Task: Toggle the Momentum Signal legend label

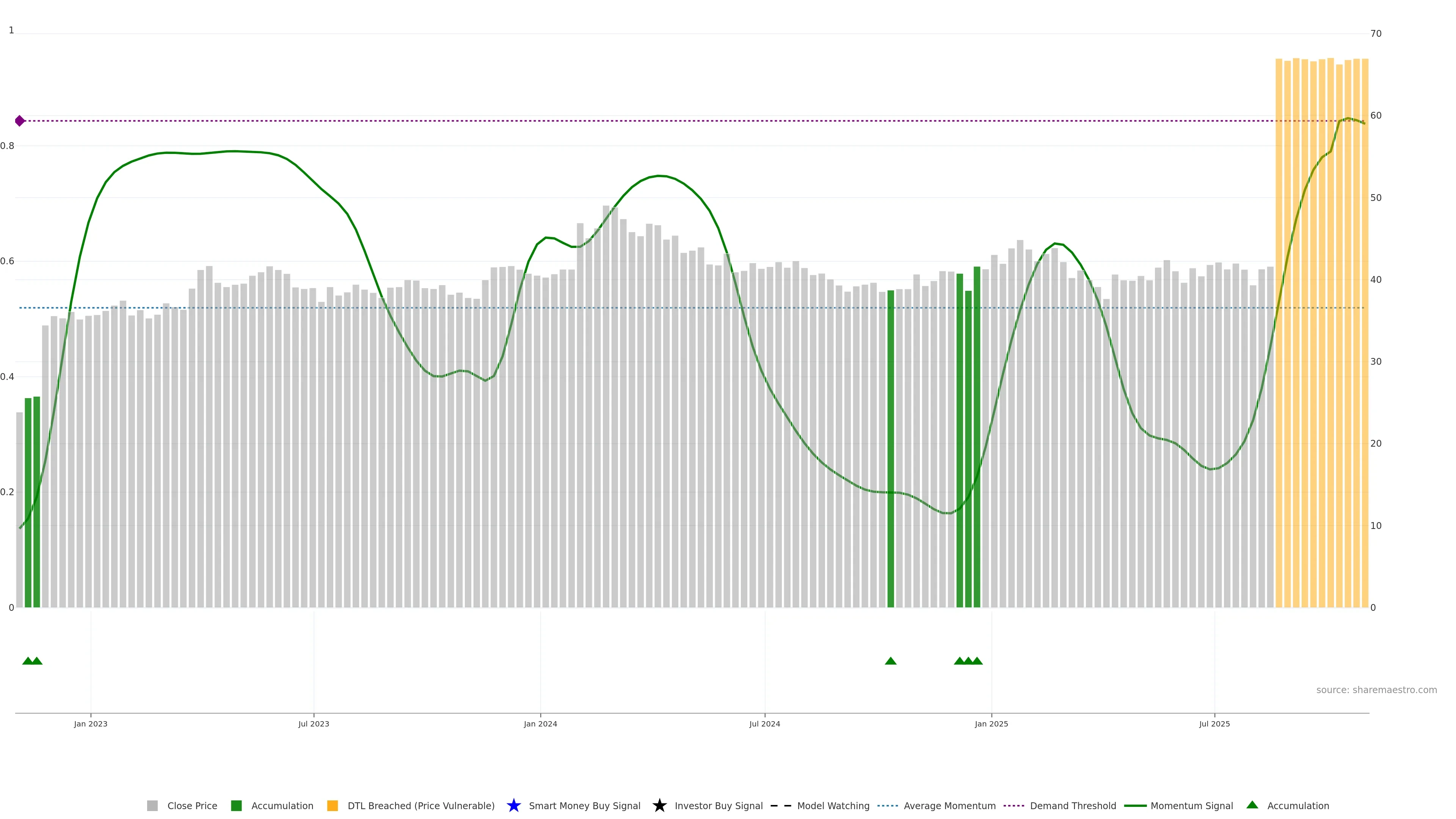Action: 1191,805
